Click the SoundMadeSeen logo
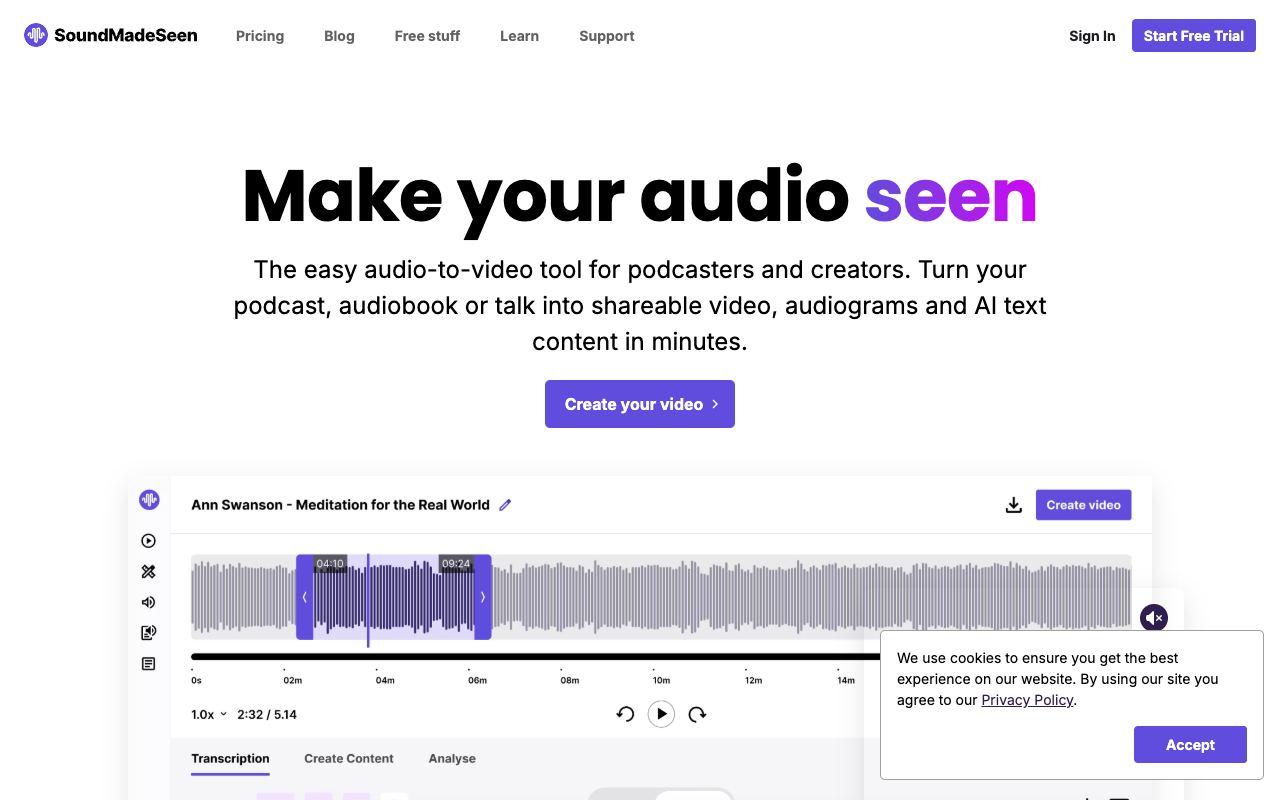 [x=111, y=36]
